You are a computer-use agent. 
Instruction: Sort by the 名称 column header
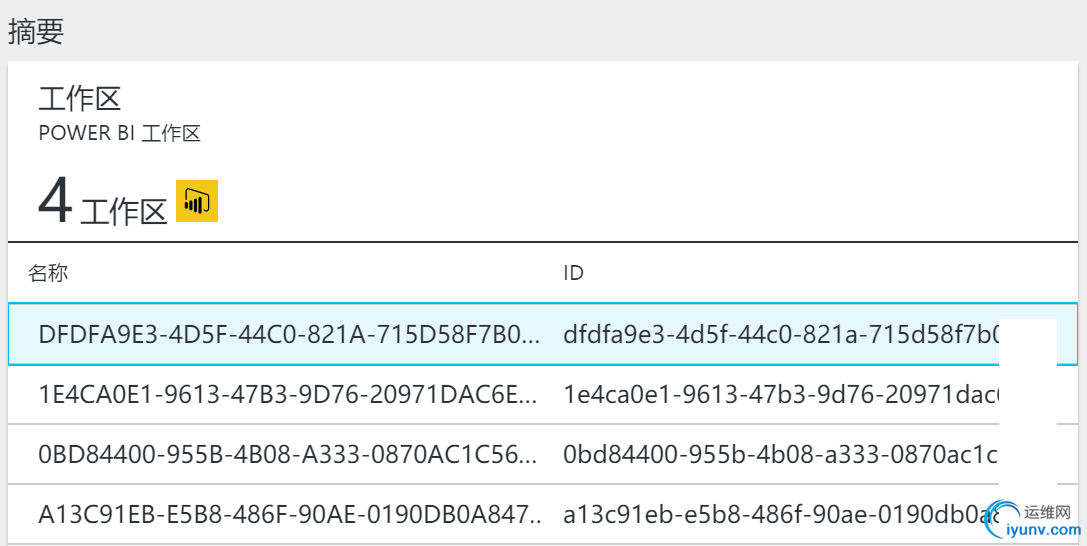48,273
